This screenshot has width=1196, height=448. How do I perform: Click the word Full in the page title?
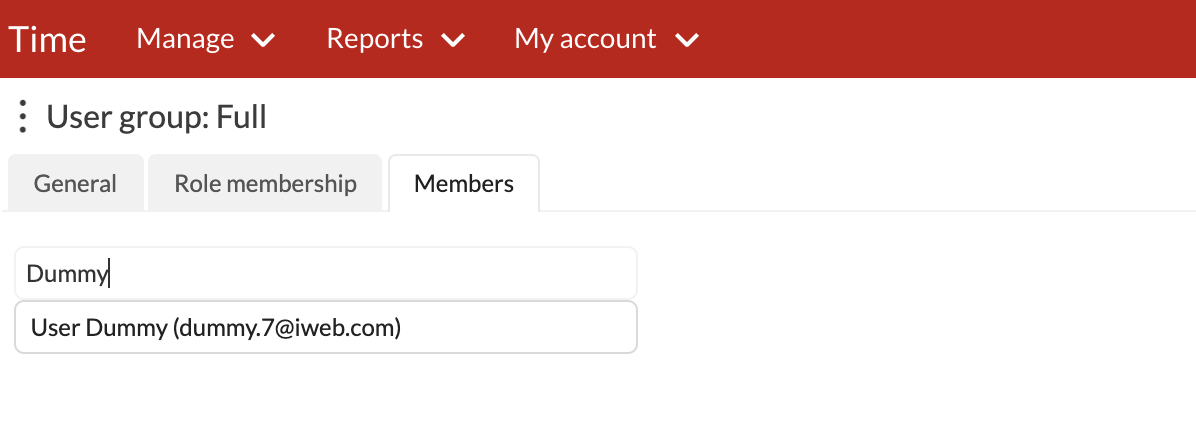242,118
